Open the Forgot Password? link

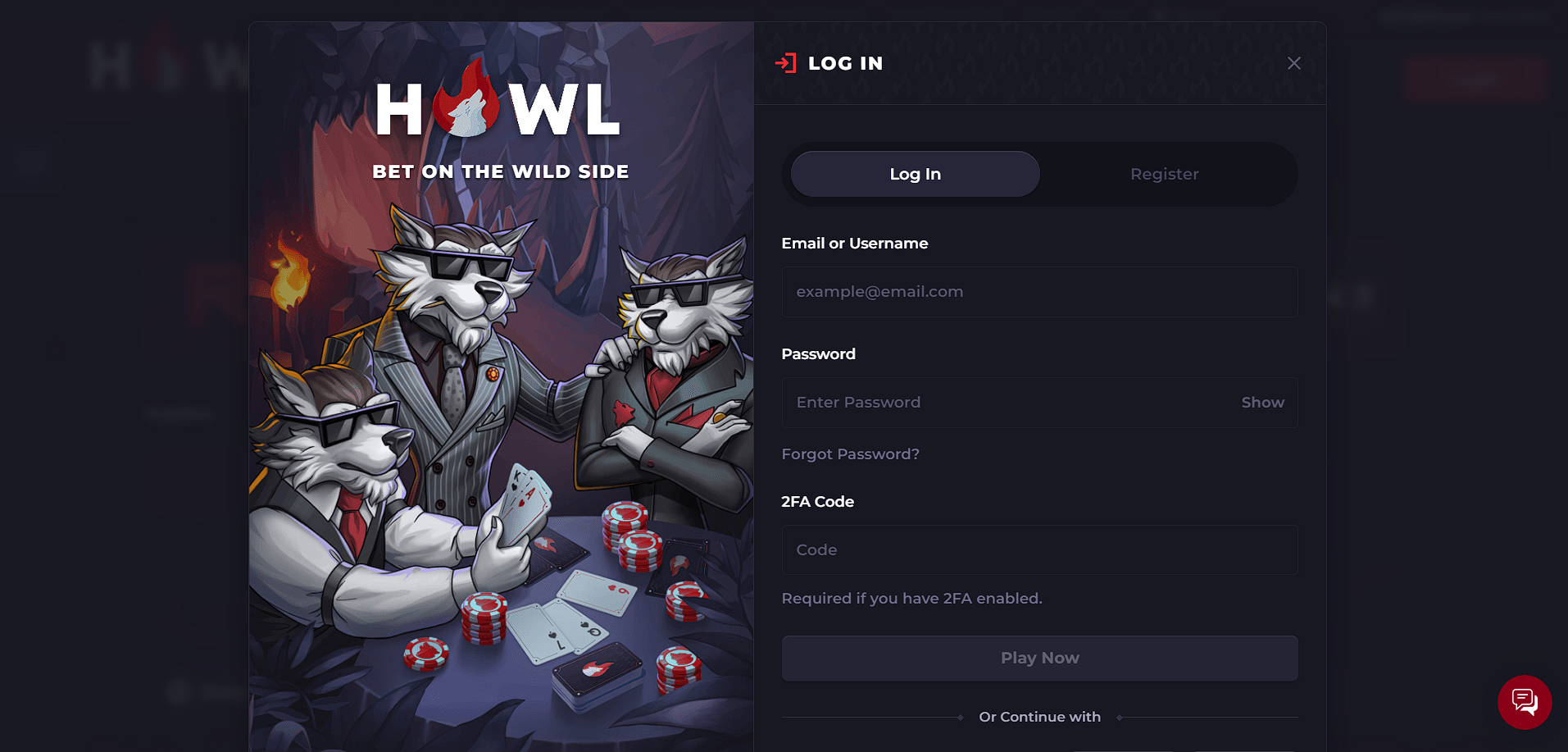[850, 454]
